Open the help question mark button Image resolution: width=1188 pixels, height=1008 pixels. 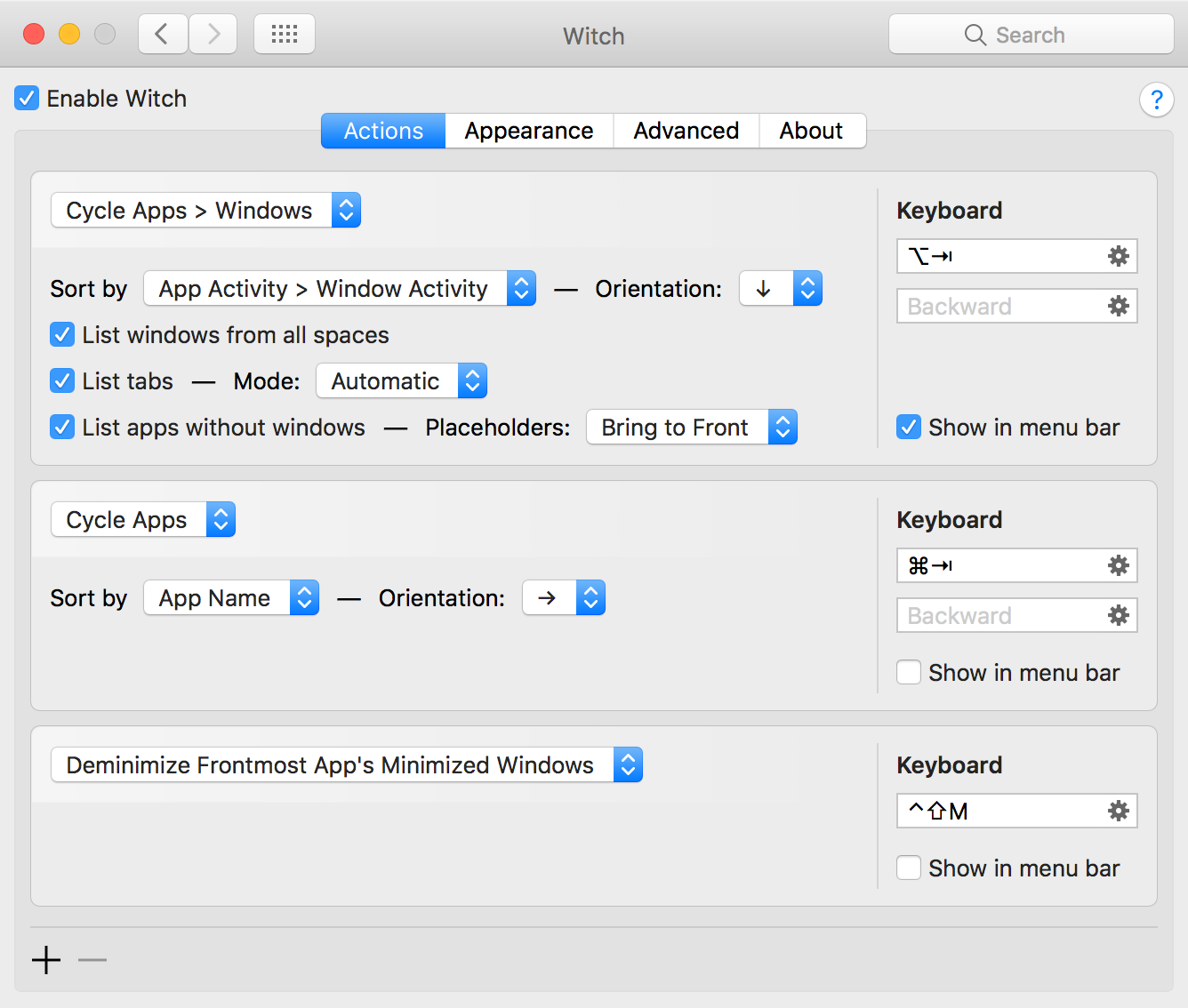[x=1156, y=100]
